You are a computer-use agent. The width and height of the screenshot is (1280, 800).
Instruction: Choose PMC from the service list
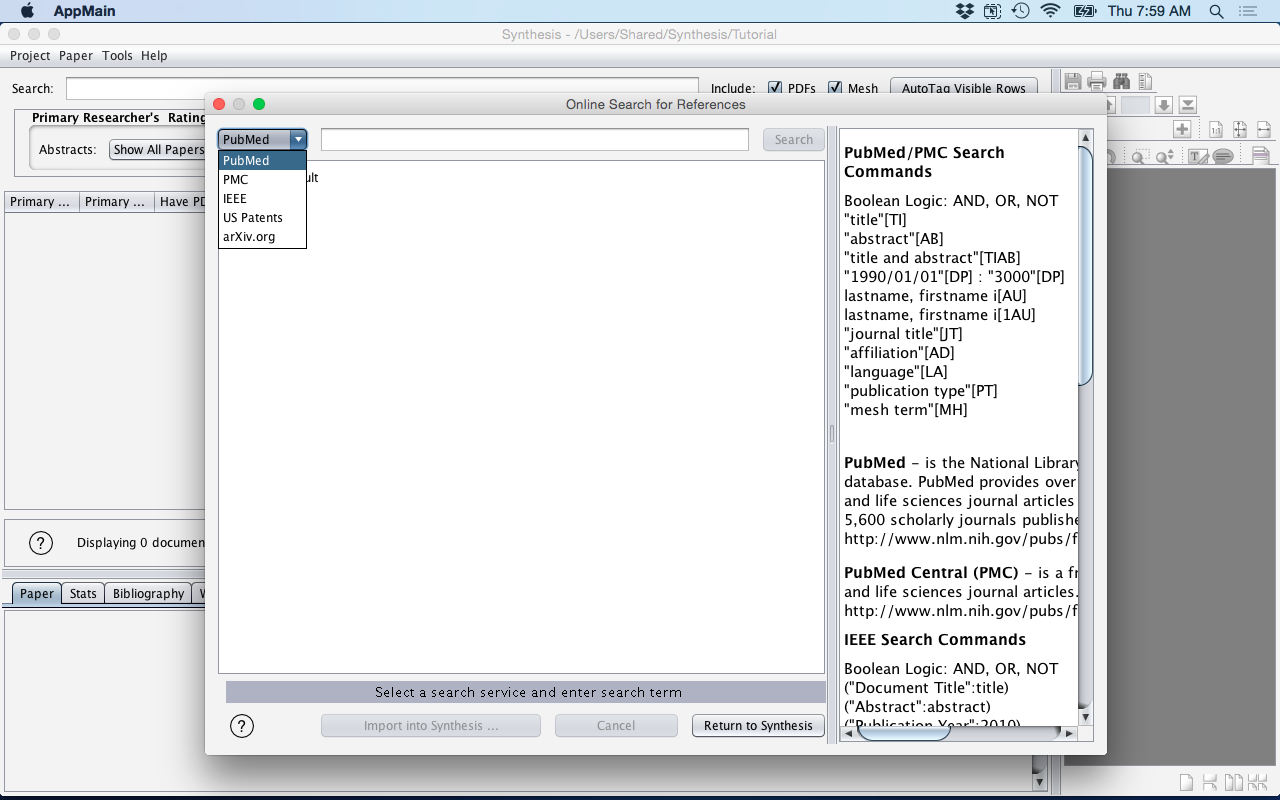(262, 179)
